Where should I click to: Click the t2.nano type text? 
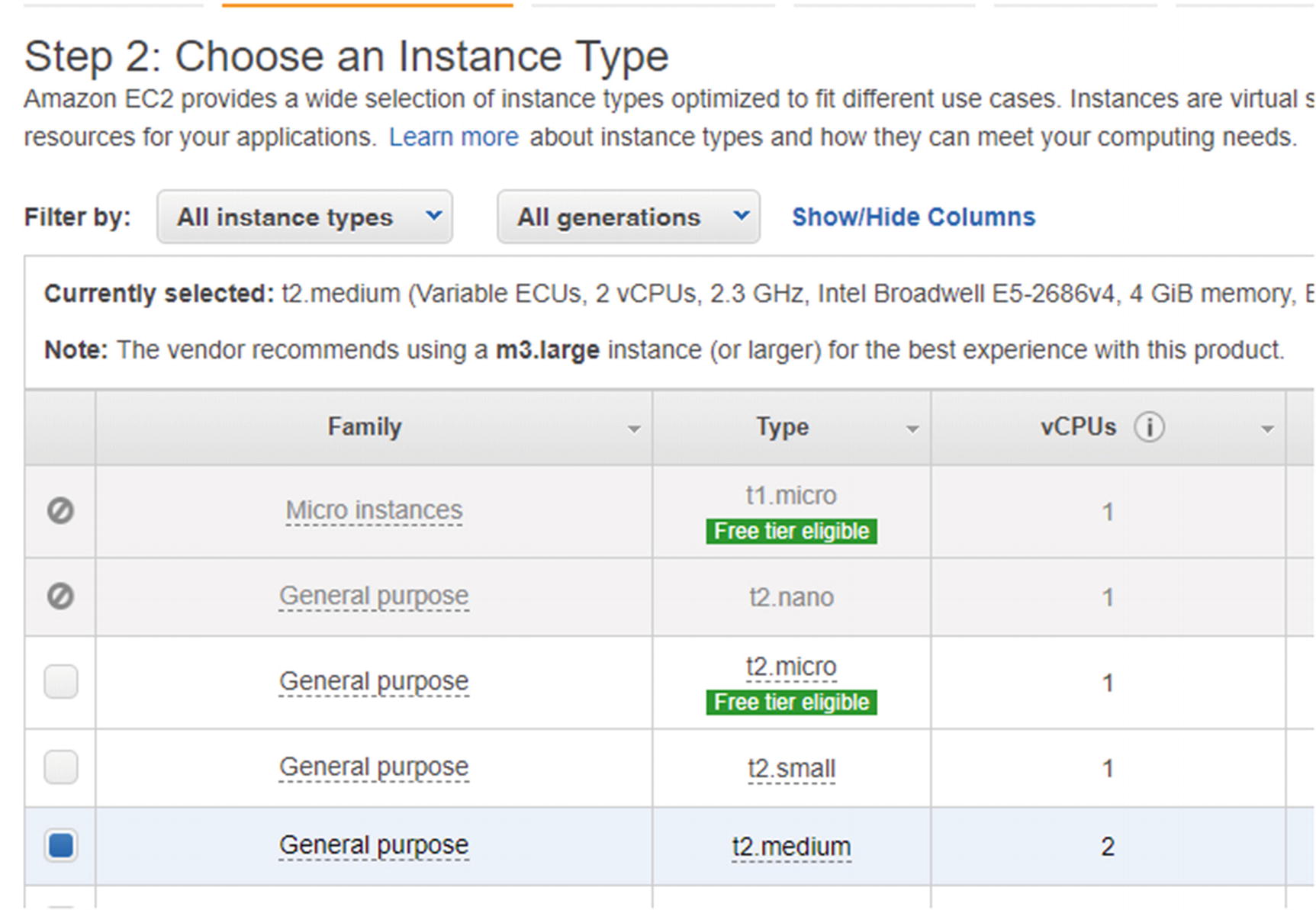(791, 597)
